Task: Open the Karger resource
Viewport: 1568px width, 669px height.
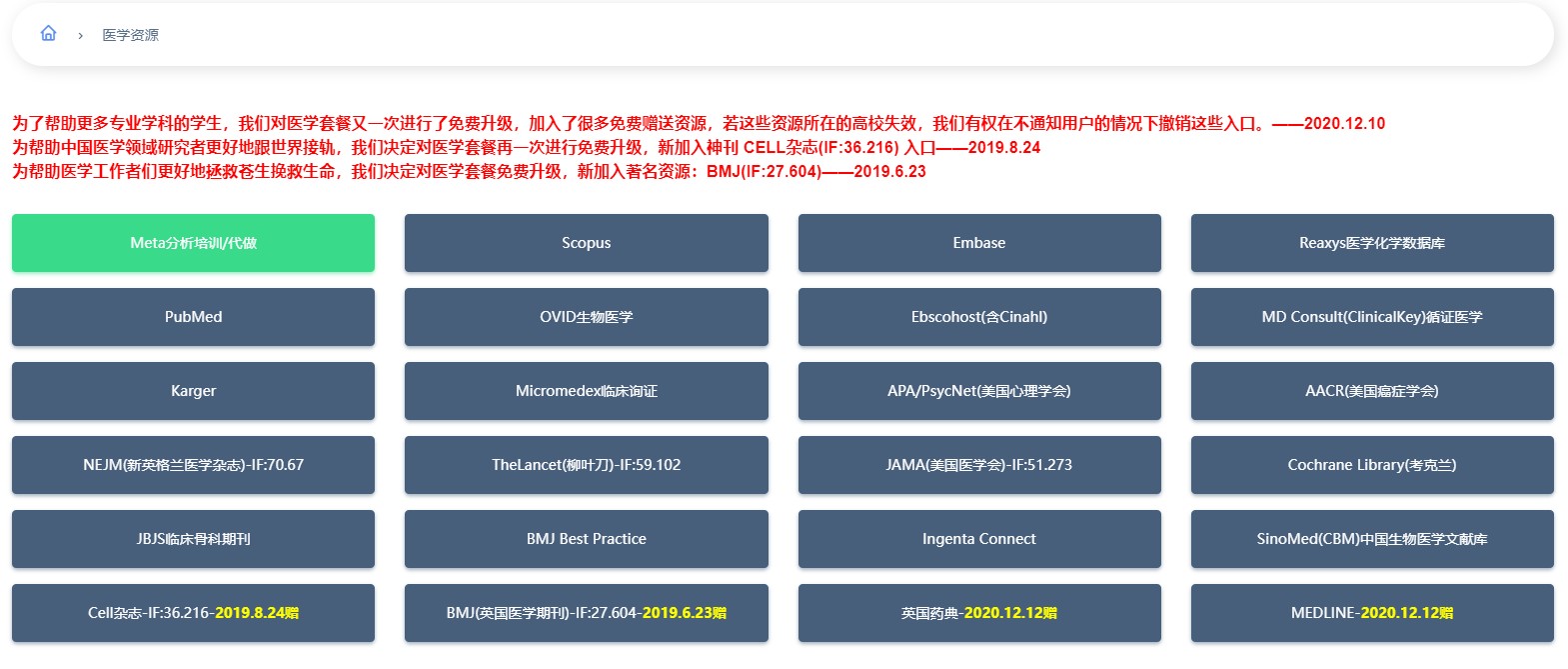Action: [193, 391]
